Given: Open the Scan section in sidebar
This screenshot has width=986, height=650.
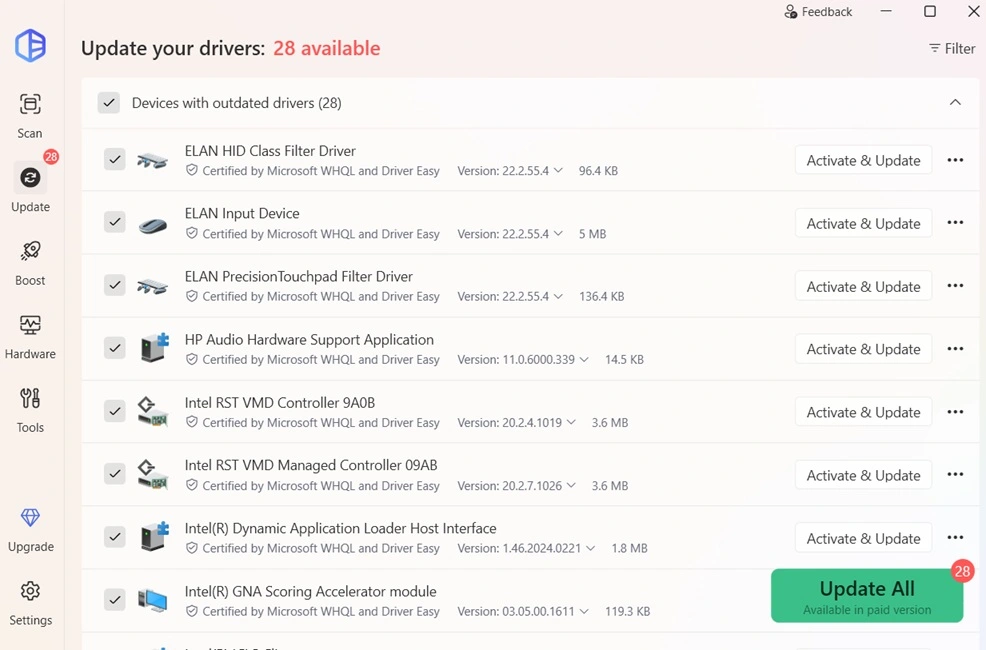Looking at the screenshot, I should tap(30, 116).
